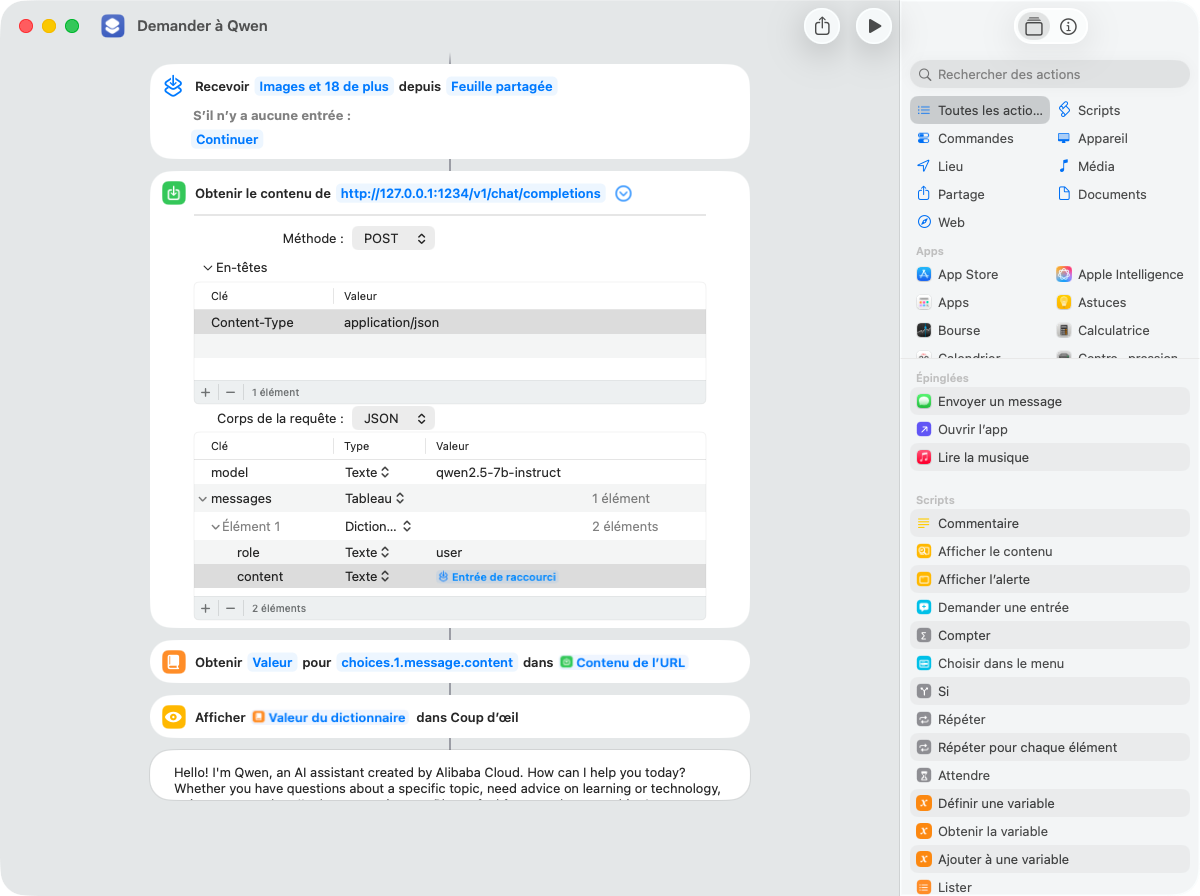Select the Commandes category

point(965,138)
